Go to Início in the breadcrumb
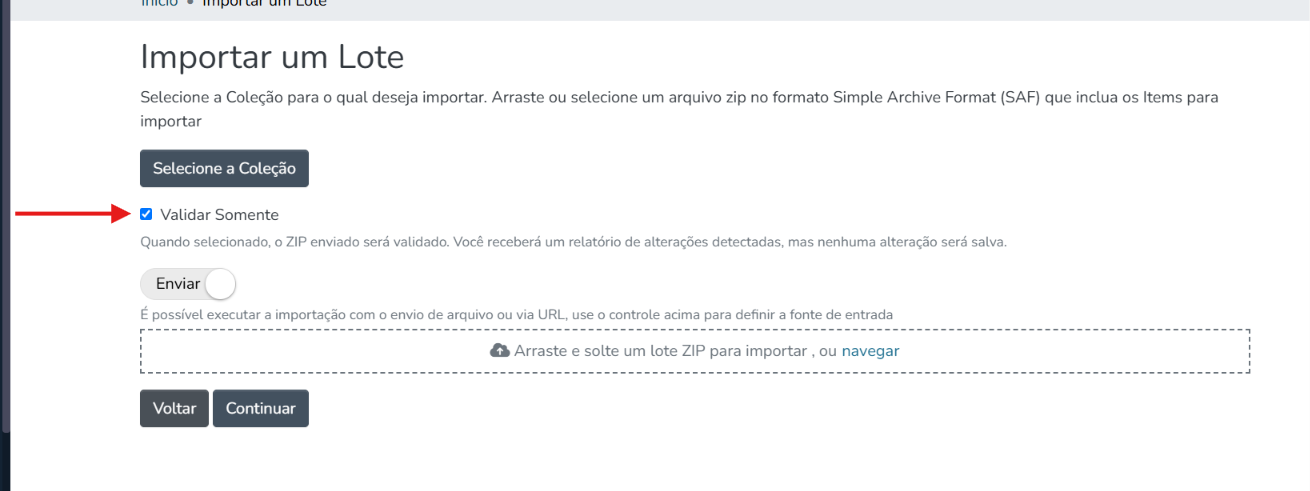 pyautogui.click(x=159, y=3)
